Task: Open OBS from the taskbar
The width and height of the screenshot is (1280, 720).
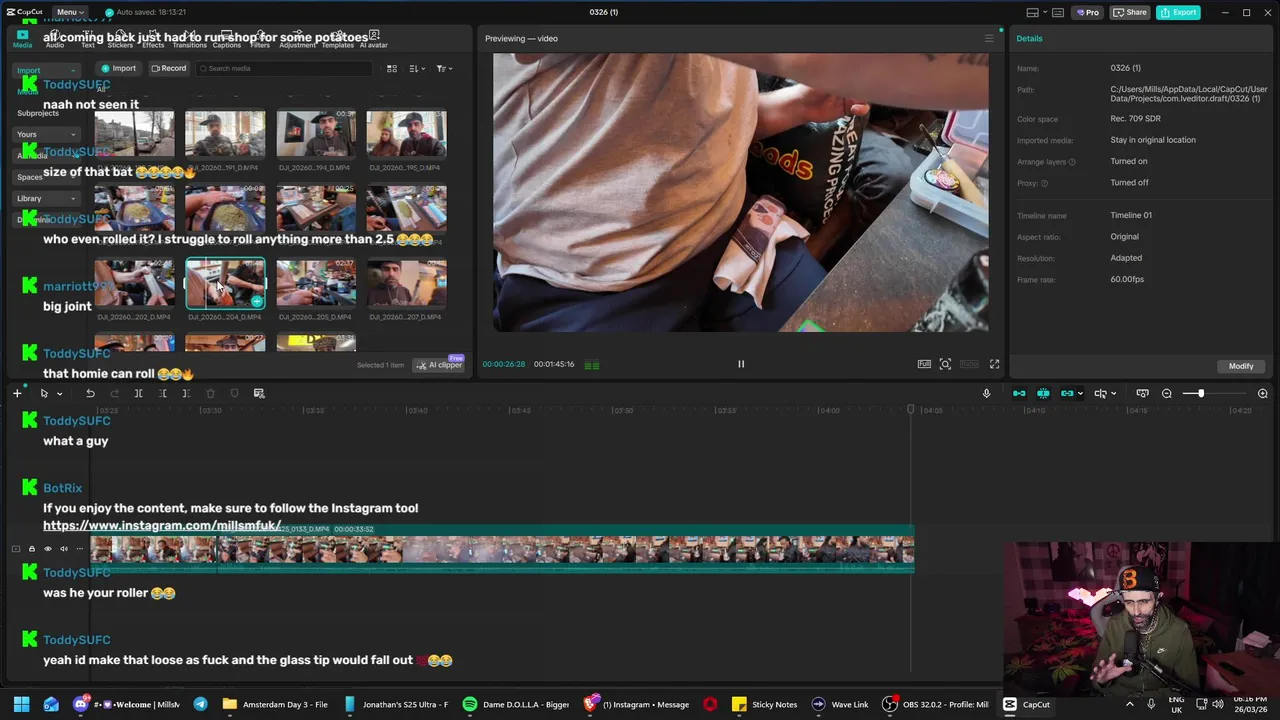Action: click(935, 704)
